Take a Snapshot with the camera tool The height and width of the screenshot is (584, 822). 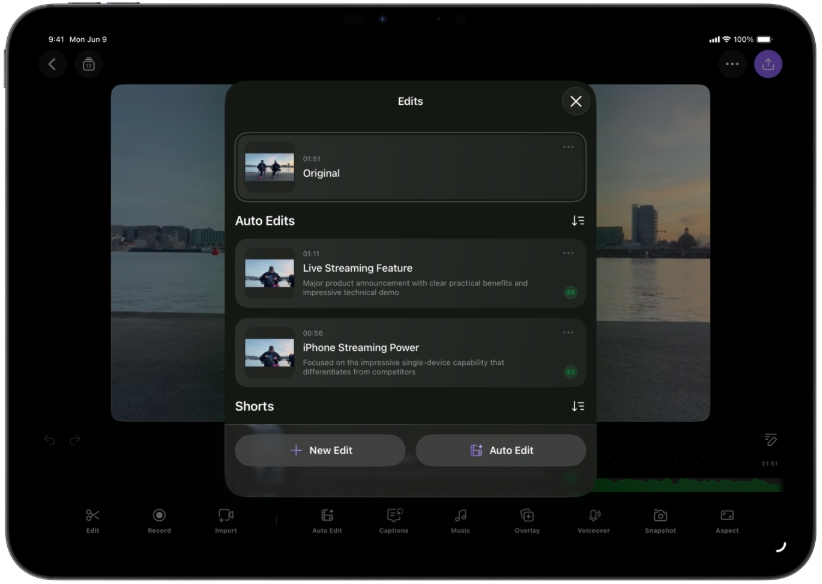[x=660, y=521]
